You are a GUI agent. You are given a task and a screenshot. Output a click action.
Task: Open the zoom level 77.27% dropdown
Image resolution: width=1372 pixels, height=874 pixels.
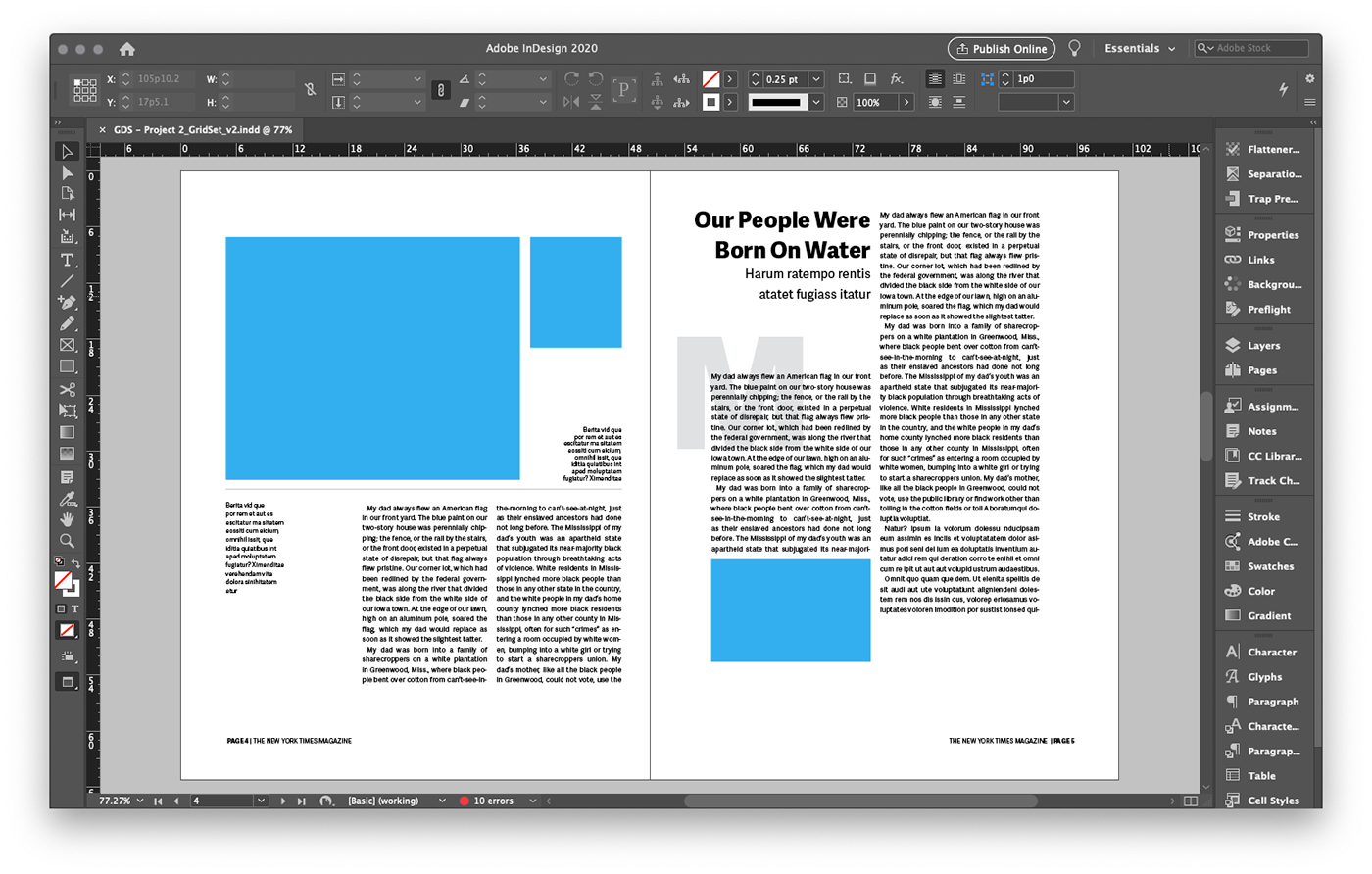(x=140, y=801)
